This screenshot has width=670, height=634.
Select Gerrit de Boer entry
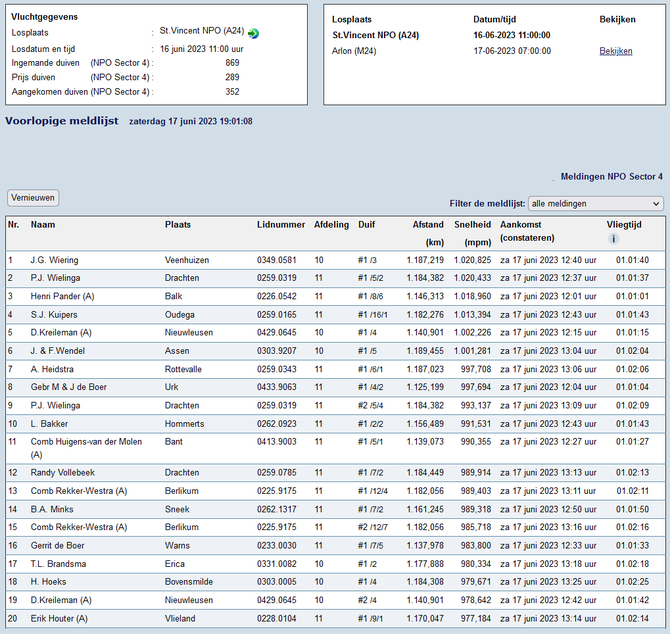(57, 546)
